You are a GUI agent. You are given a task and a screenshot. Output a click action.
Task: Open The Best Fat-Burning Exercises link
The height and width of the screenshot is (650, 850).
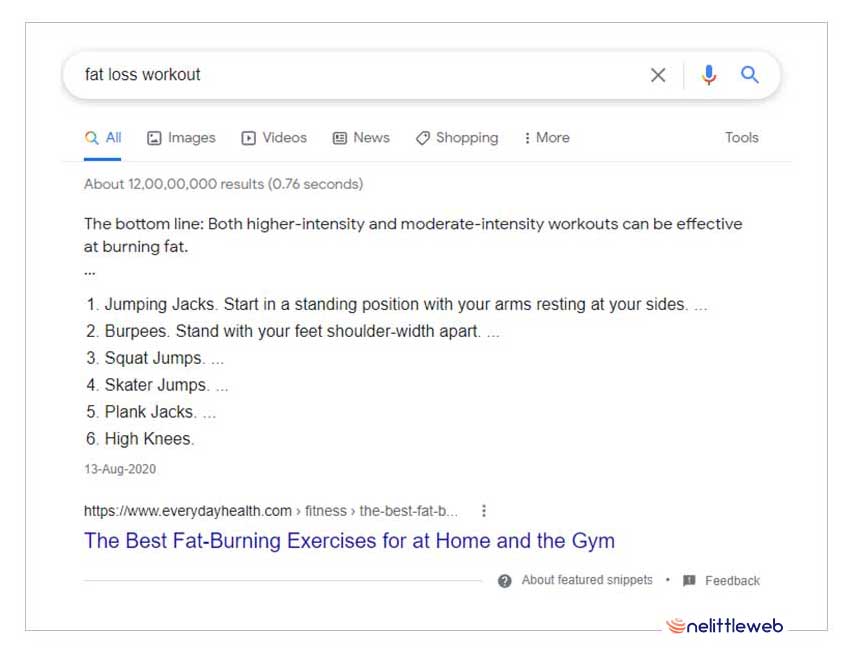click(x=349, y=541)
